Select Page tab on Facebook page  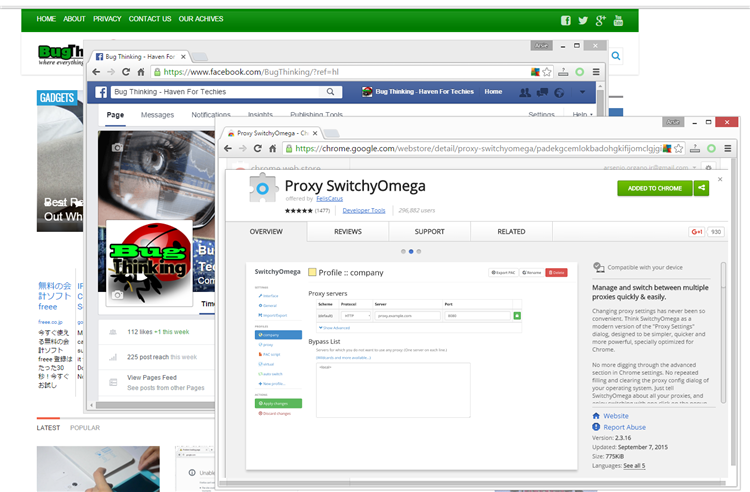[115, 115]
